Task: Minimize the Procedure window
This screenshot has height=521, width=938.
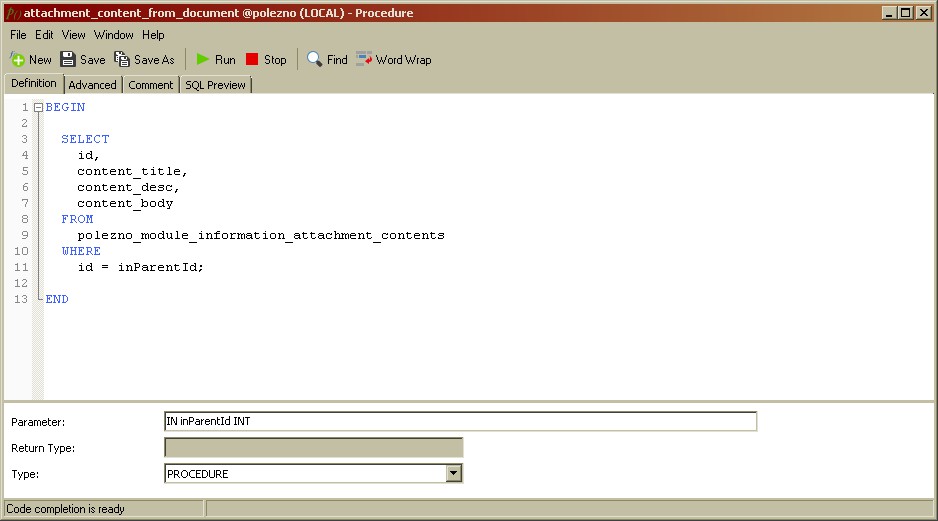Action: 889,13
